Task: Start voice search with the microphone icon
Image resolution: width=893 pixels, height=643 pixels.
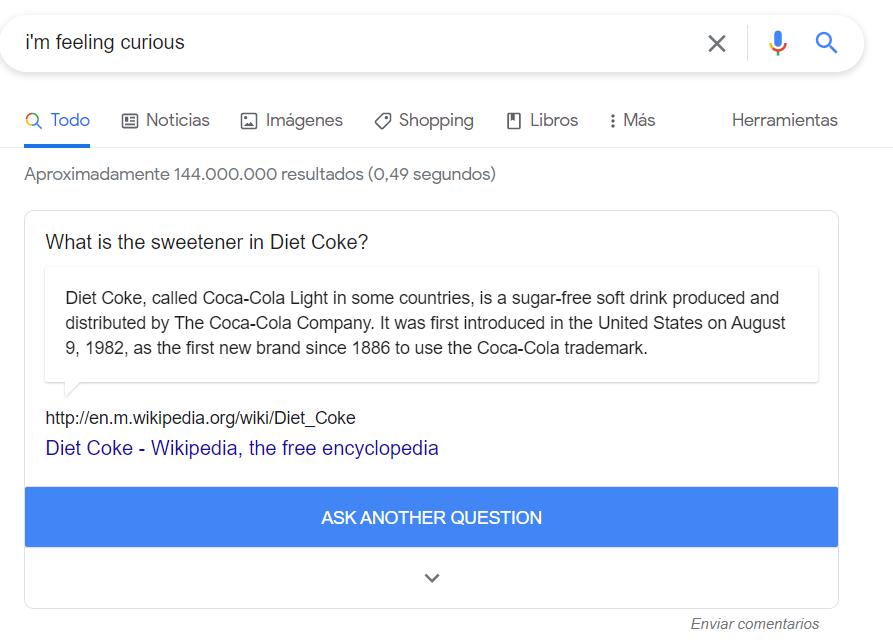Action: point(778,43)
